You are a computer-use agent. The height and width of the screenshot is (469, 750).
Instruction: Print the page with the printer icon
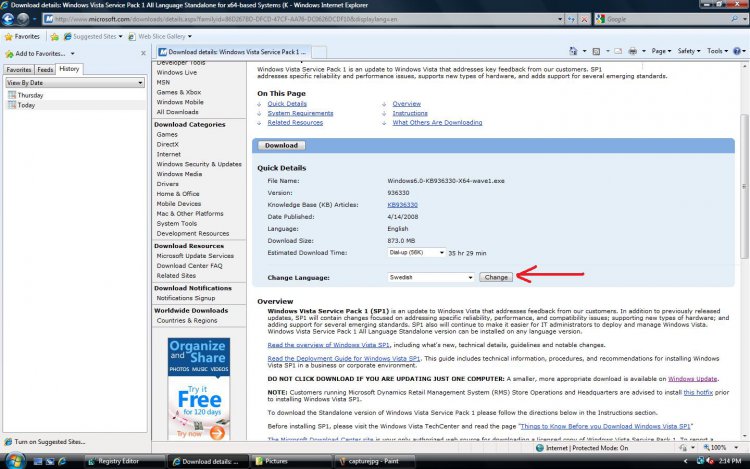pyautogui.click(x=632, y=51)
